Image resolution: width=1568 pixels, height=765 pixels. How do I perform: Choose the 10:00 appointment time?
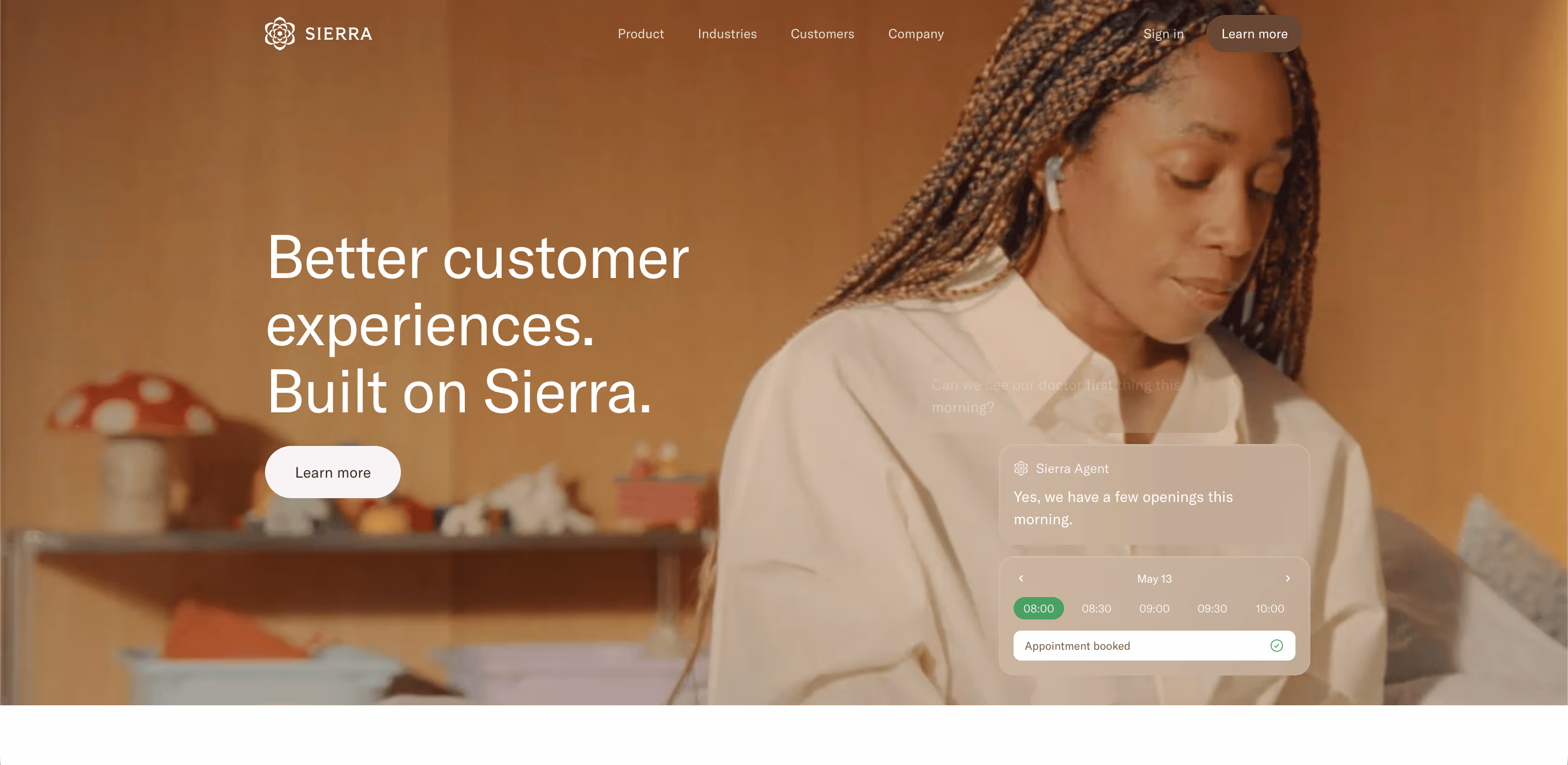tap(1270, 609)
